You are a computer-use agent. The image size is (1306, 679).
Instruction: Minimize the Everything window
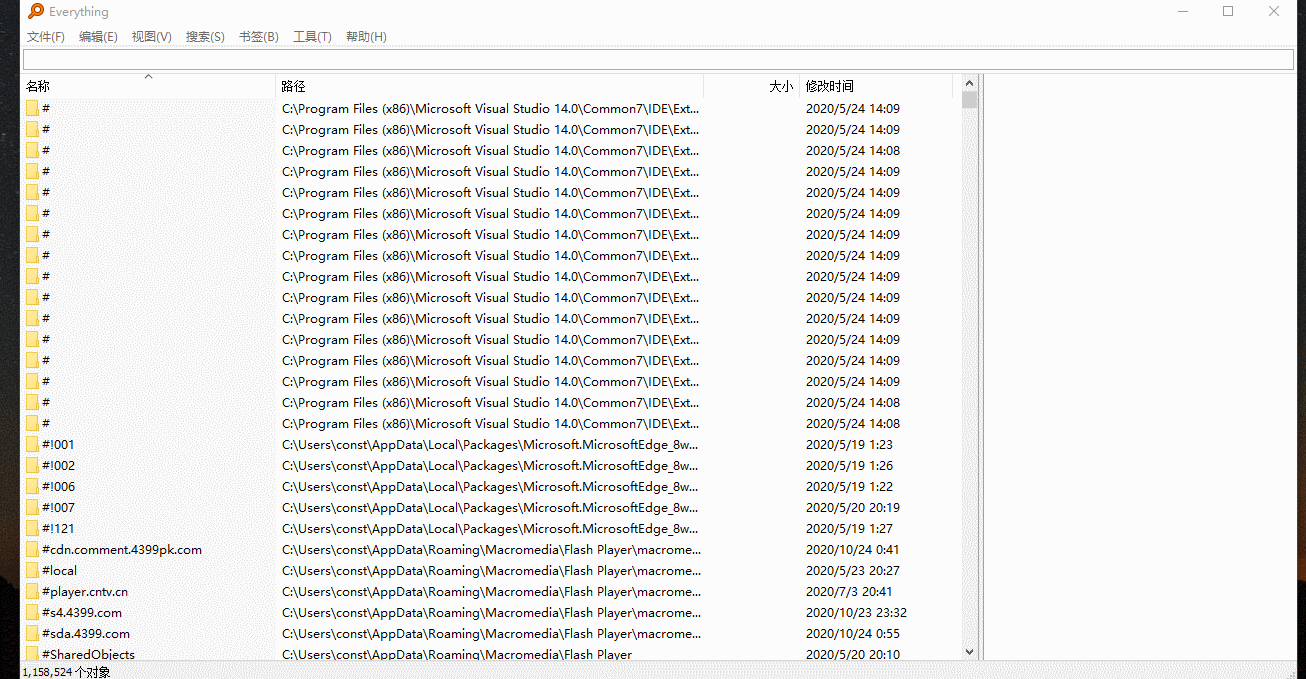1183,12
